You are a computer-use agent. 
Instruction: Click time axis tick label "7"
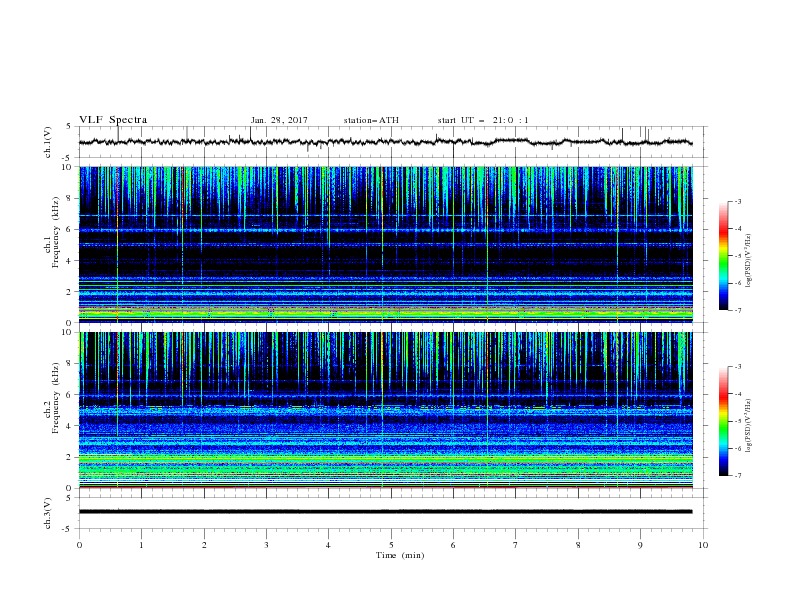[x=516, y=545]
